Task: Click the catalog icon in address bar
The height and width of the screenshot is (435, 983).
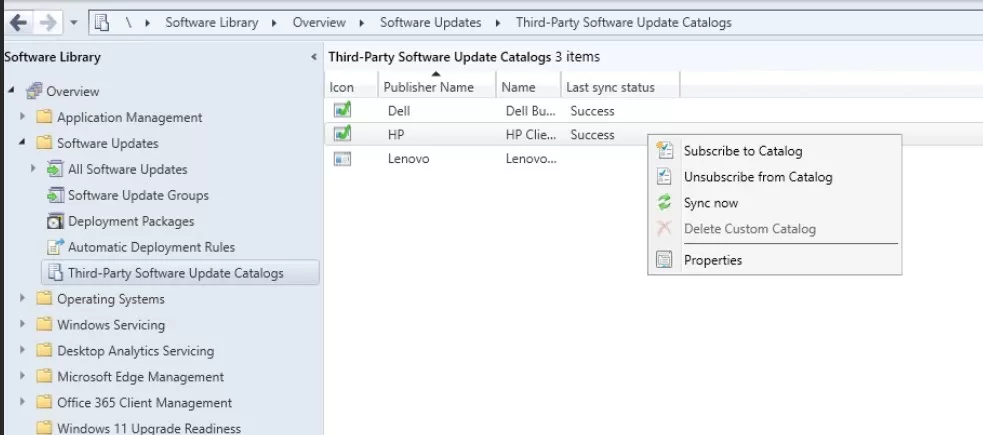Action: coord(102,23)
